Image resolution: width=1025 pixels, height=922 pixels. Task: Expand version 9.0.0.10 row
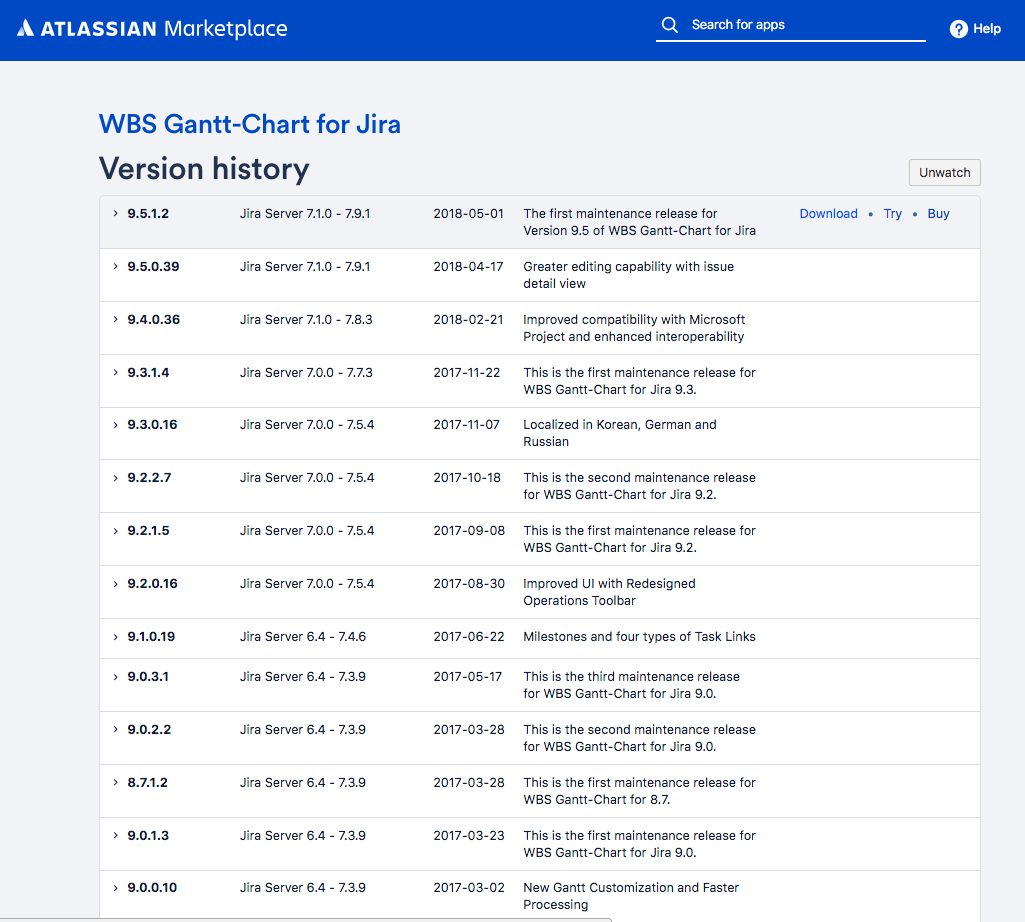coord(116,888)
